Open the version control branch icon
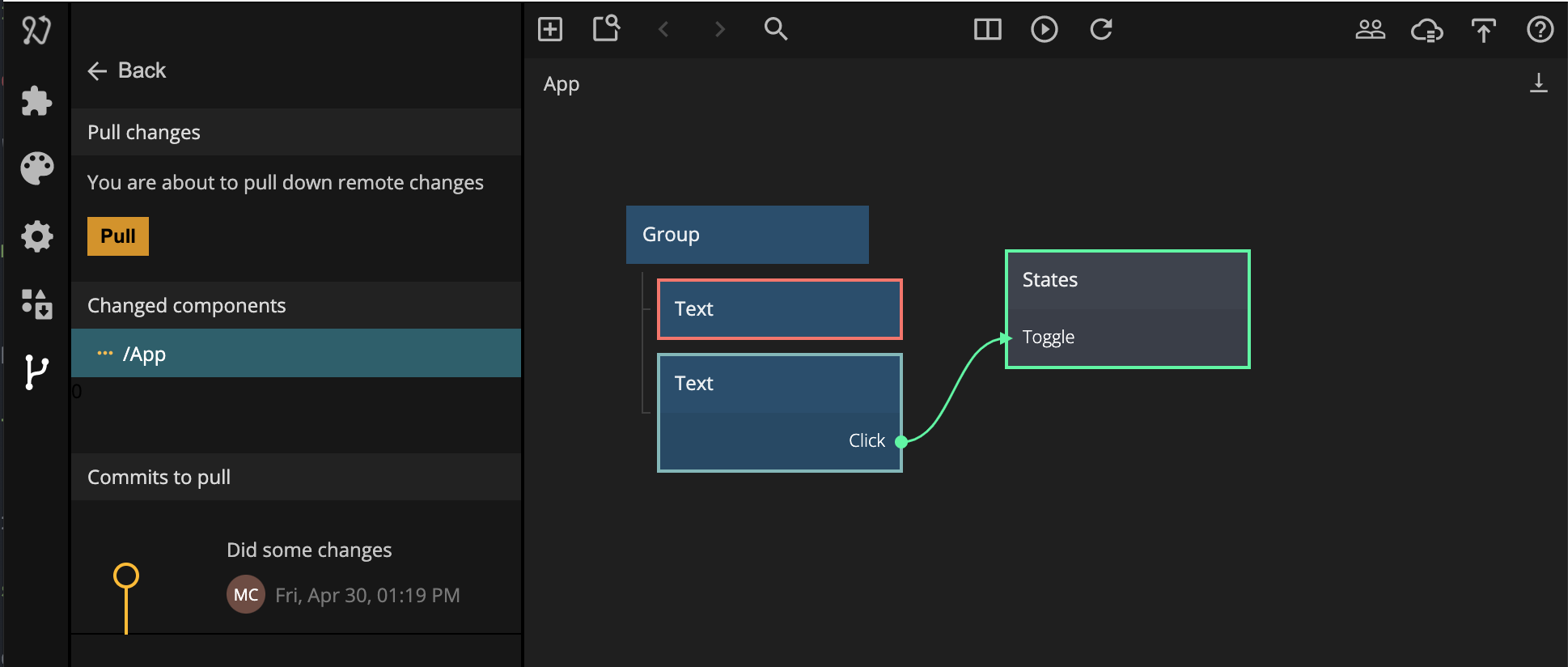This screenshot has height=667, width=1568. coord(36,372)
